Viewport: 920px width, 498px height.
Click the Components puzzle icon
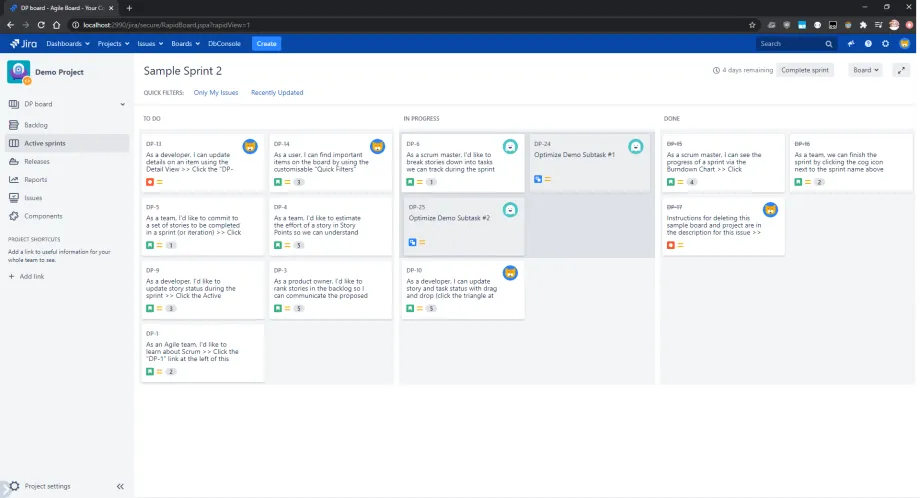coord(13,216)
